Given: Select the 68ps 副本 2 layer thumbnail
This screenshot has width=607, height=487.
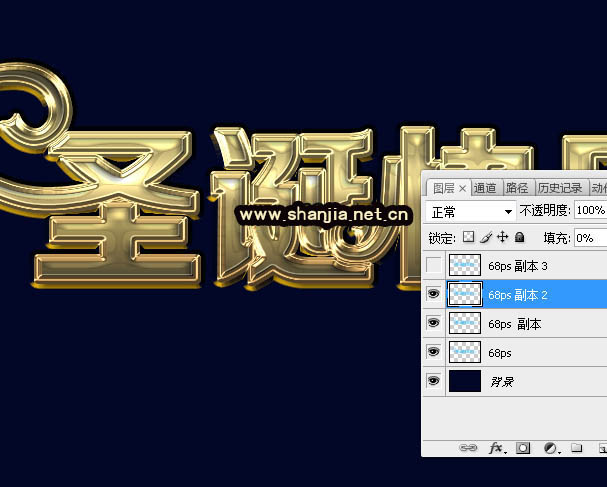Looking at the screenshot, I should 465,294.
